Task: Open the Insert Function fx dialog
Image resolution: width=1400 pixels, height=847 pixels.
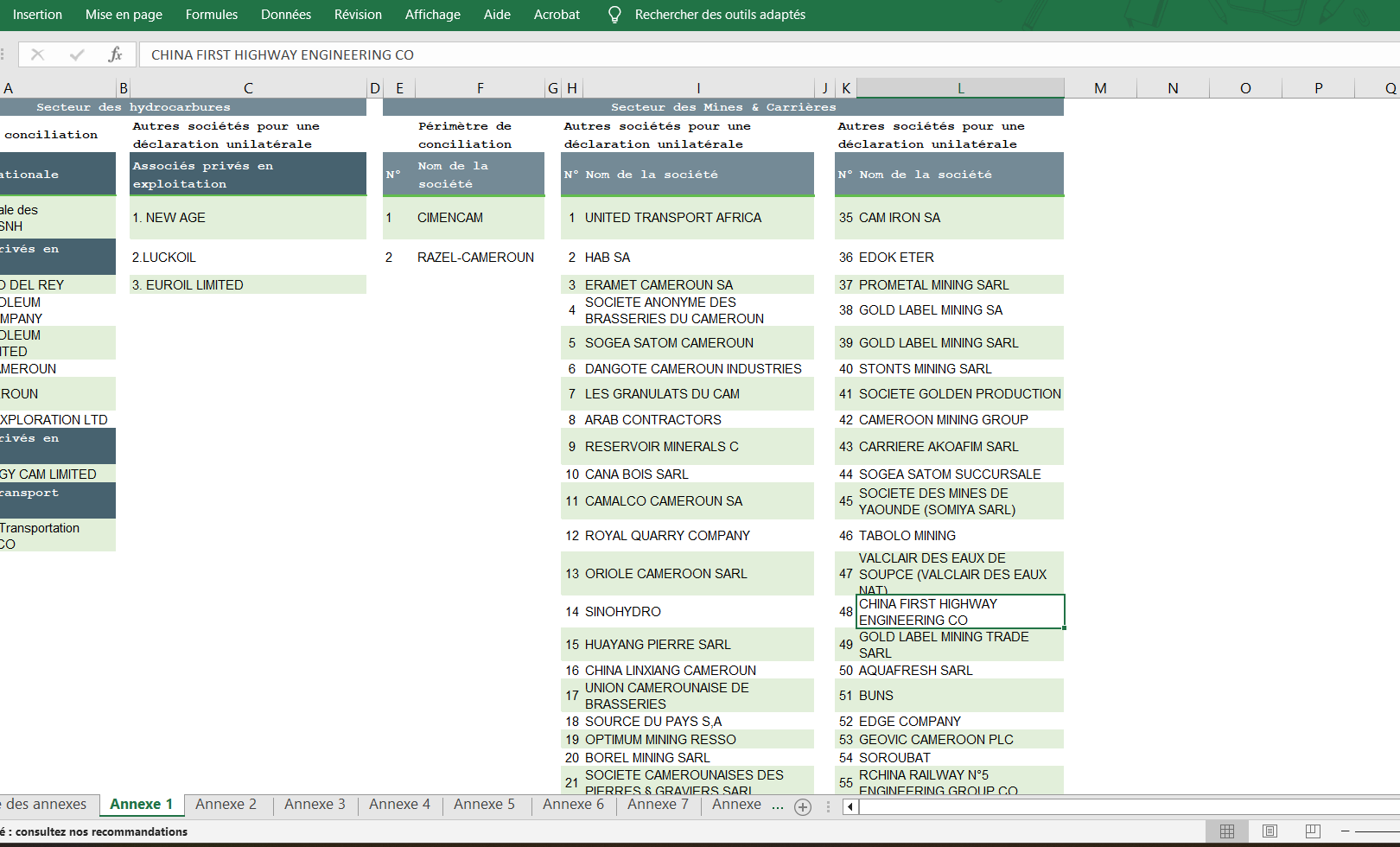Action: pyautogui.click(x=115, y=54)
